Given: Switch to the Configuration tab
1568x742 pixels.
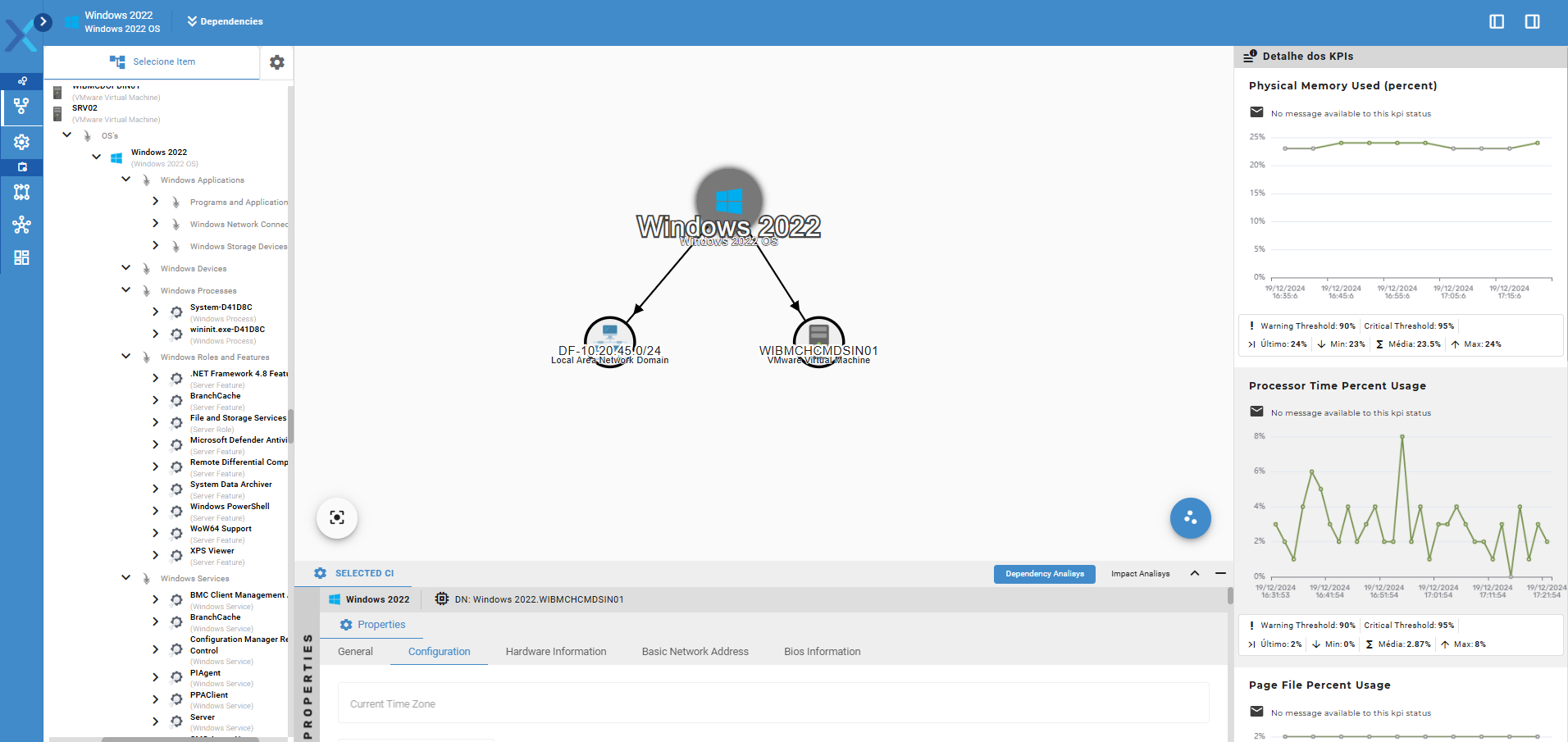Looking at the screenshot, I should click(x=439, y=652).
